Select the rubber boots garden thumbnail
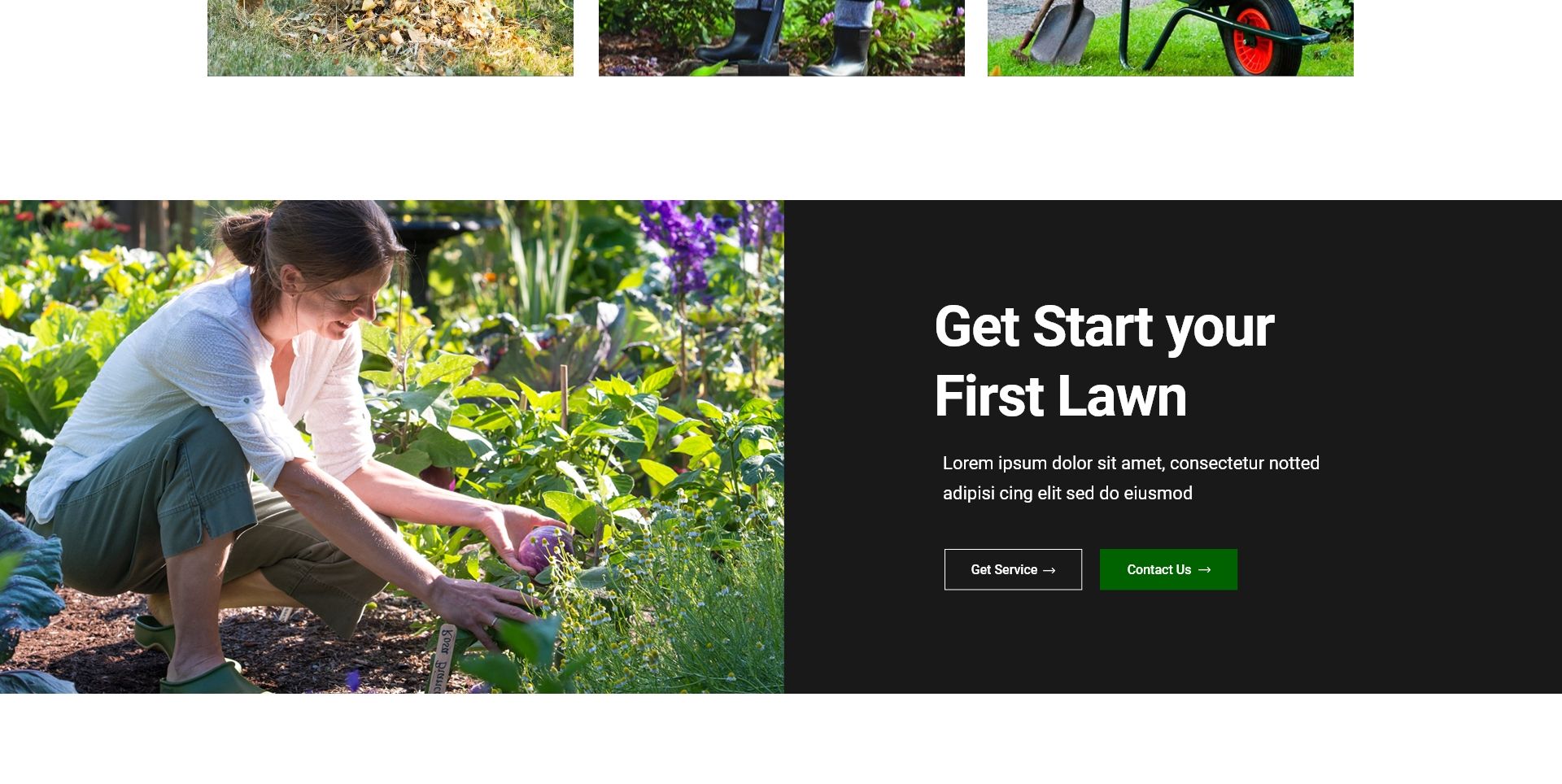This screenshot has height=784, width=1562. [x=782, y=38]
